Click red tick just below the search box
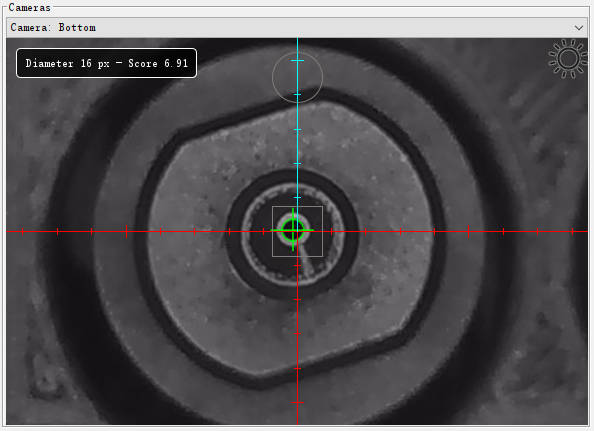 297,265
